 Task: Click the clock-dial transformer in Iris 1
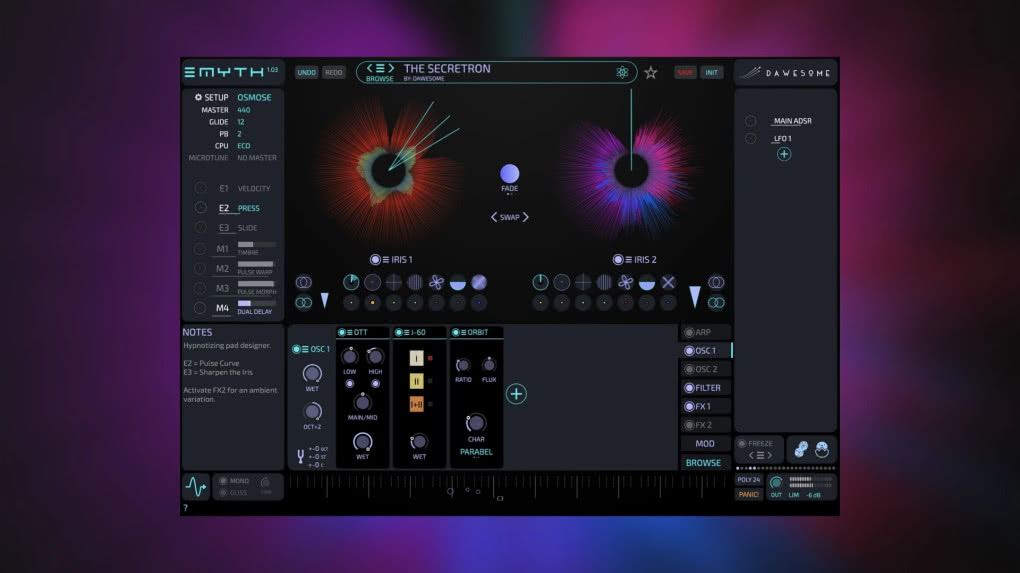pyautogui.click(x=351, y=282)
